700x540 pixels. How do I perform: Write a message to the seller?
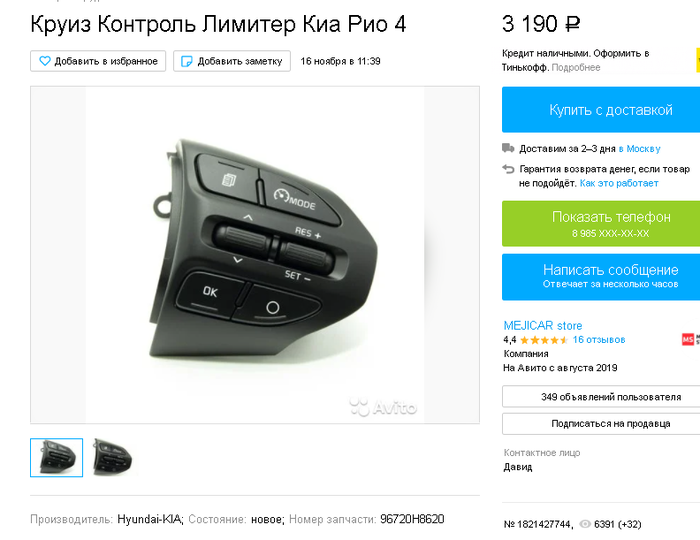(x=601, y=277)
